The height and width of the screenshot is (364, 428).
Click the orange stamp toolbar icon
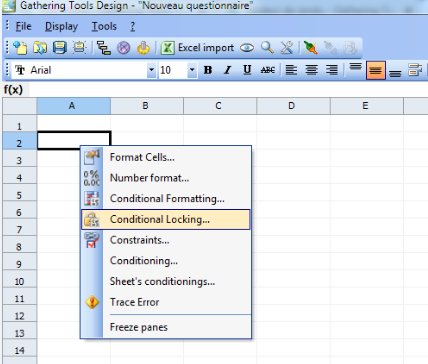(144, 48)
